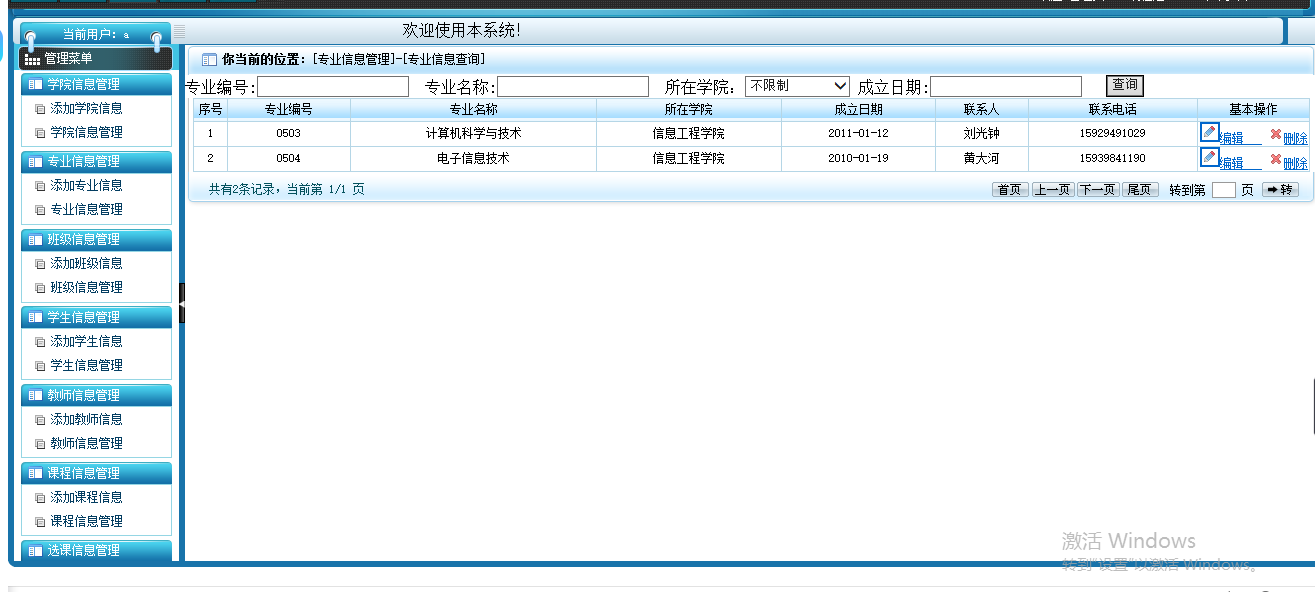Open 课程信息管理 submenu item under 添加课程信息
This screenshot has width=1315, height=592.
click(86, 522)
